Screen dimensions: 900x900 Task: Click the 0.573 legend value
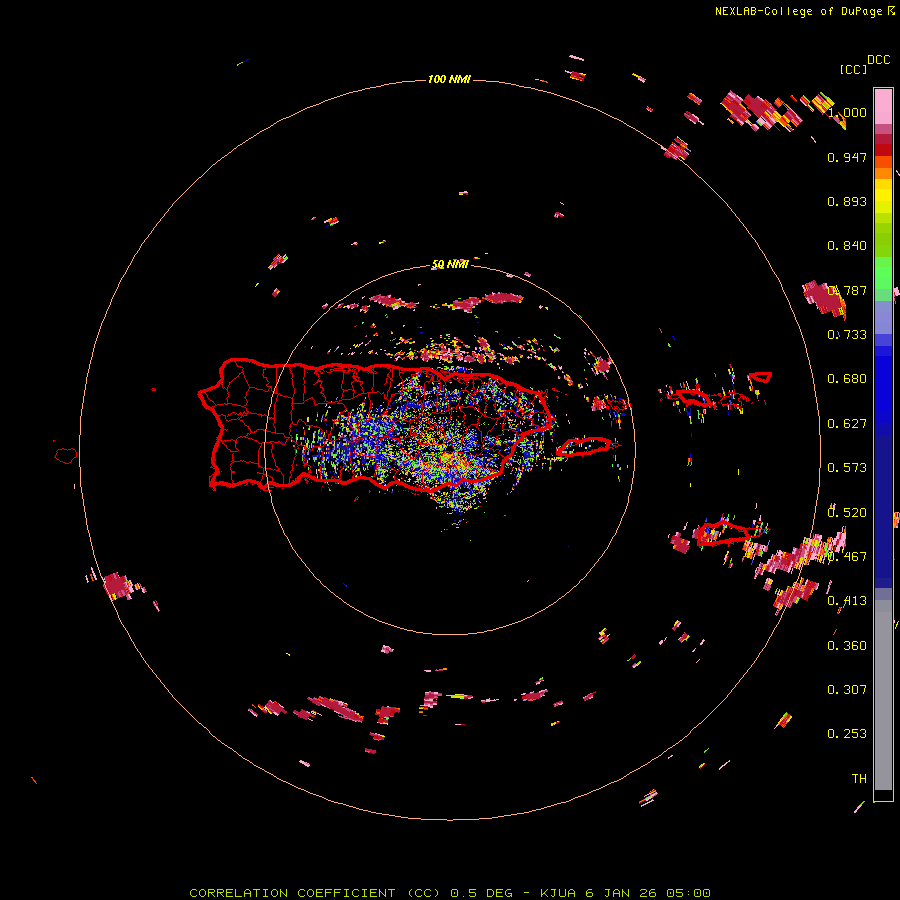click(x=847, y=468)
